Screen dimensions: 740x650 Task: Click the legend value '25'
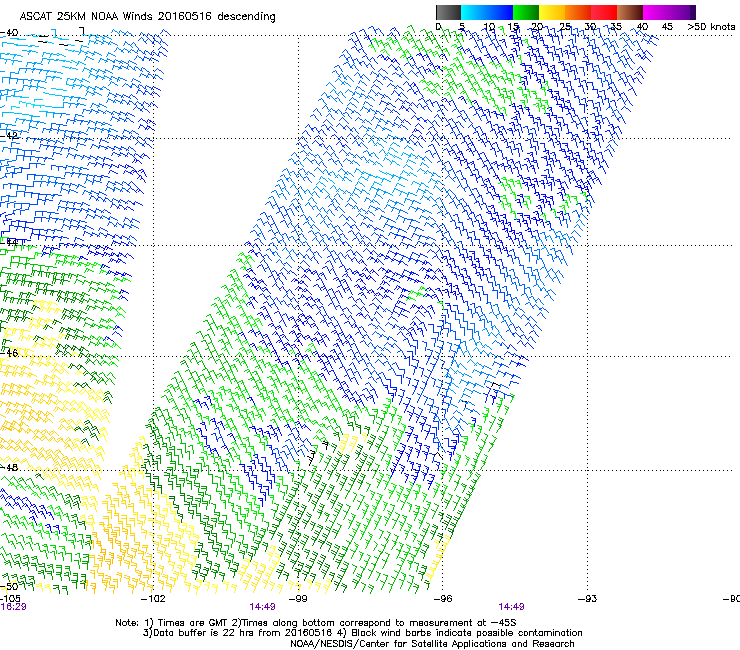click(565, 27)
